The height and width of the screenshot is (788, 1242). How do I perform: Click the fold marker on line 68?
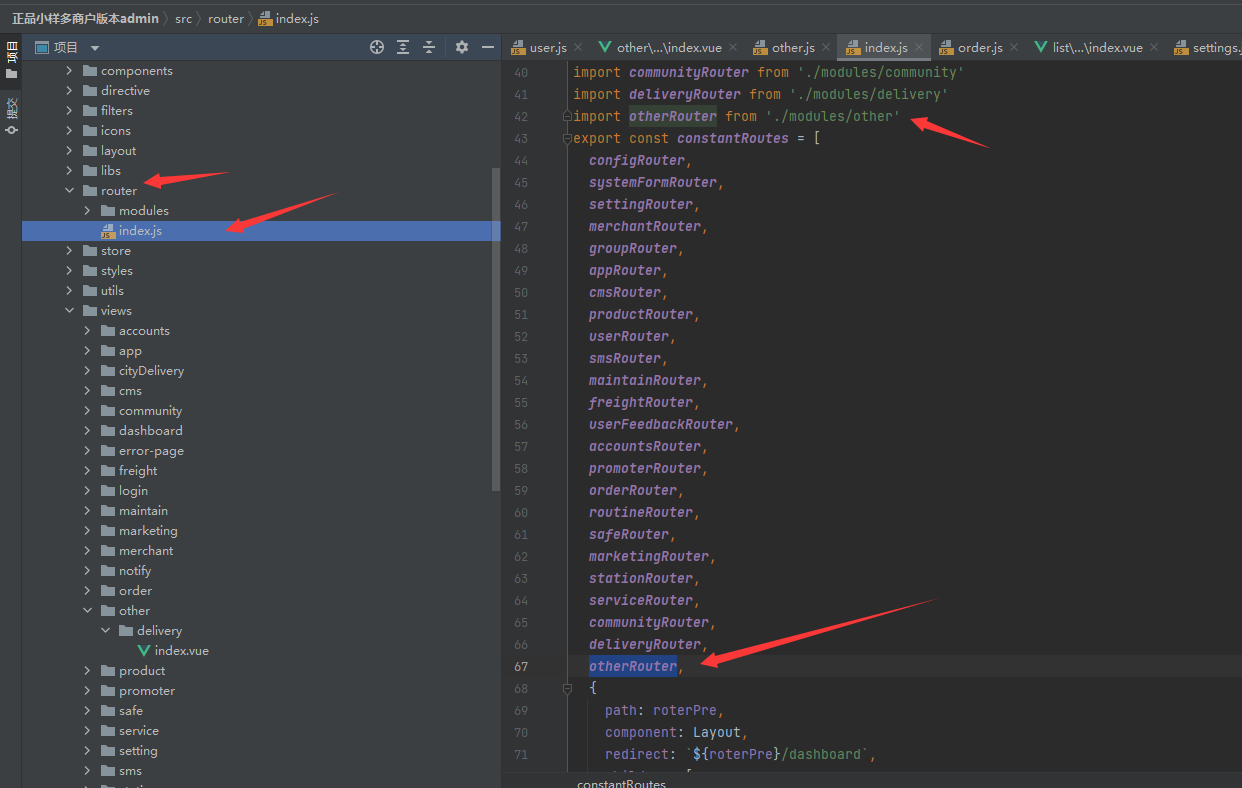pyautogui.click(x=565, y=689)
